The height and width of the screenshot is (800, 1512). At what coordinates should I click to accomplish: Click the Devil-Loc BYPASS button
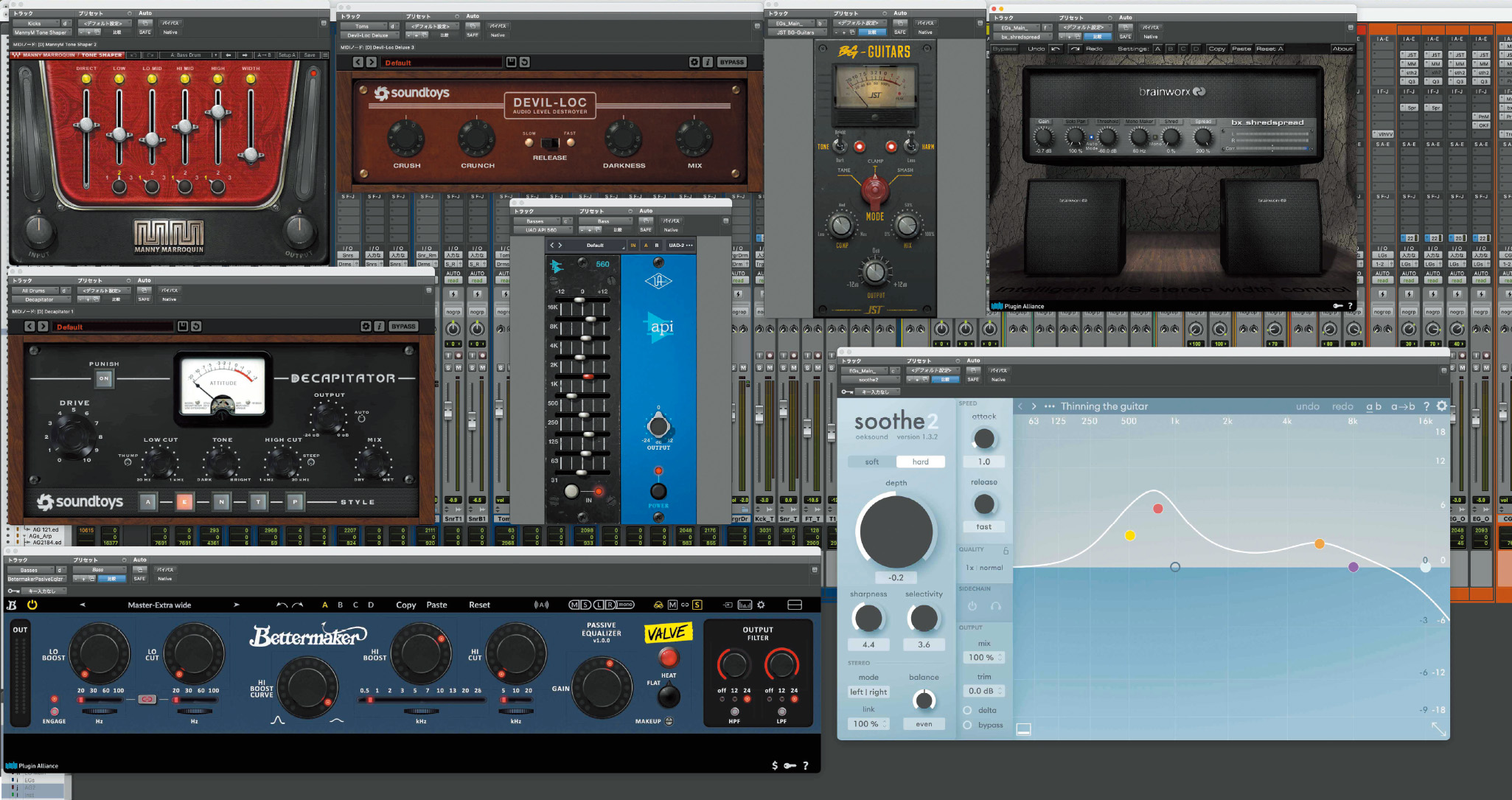pos(731,62)
